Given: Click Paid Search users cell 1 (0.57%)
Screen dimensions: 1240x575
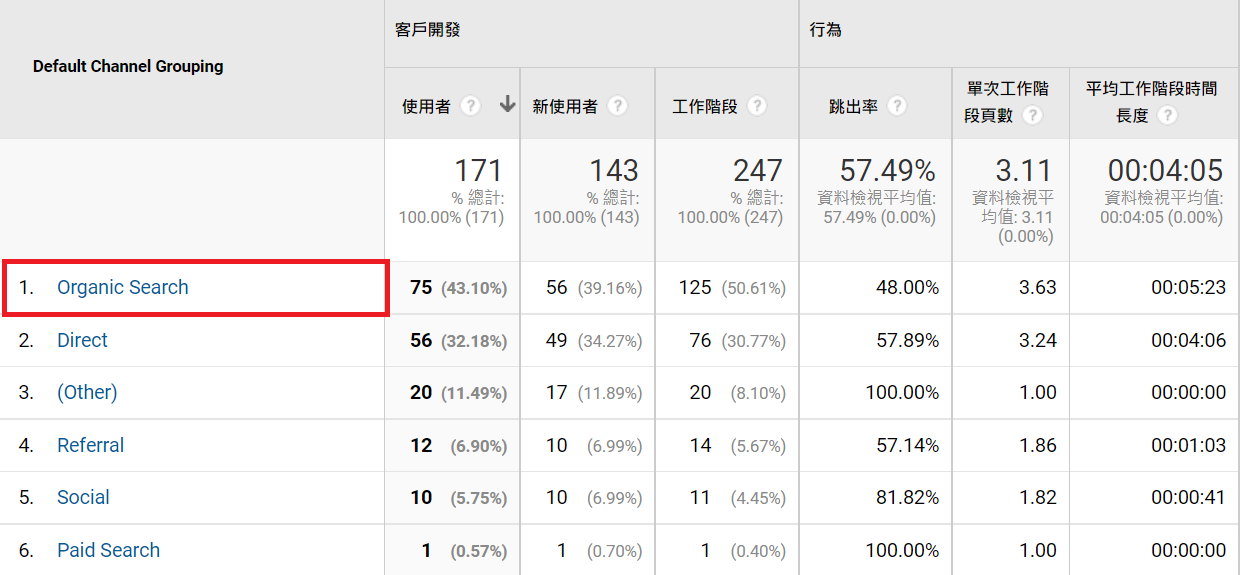Looking at the screenshot, I should (464, 550).
